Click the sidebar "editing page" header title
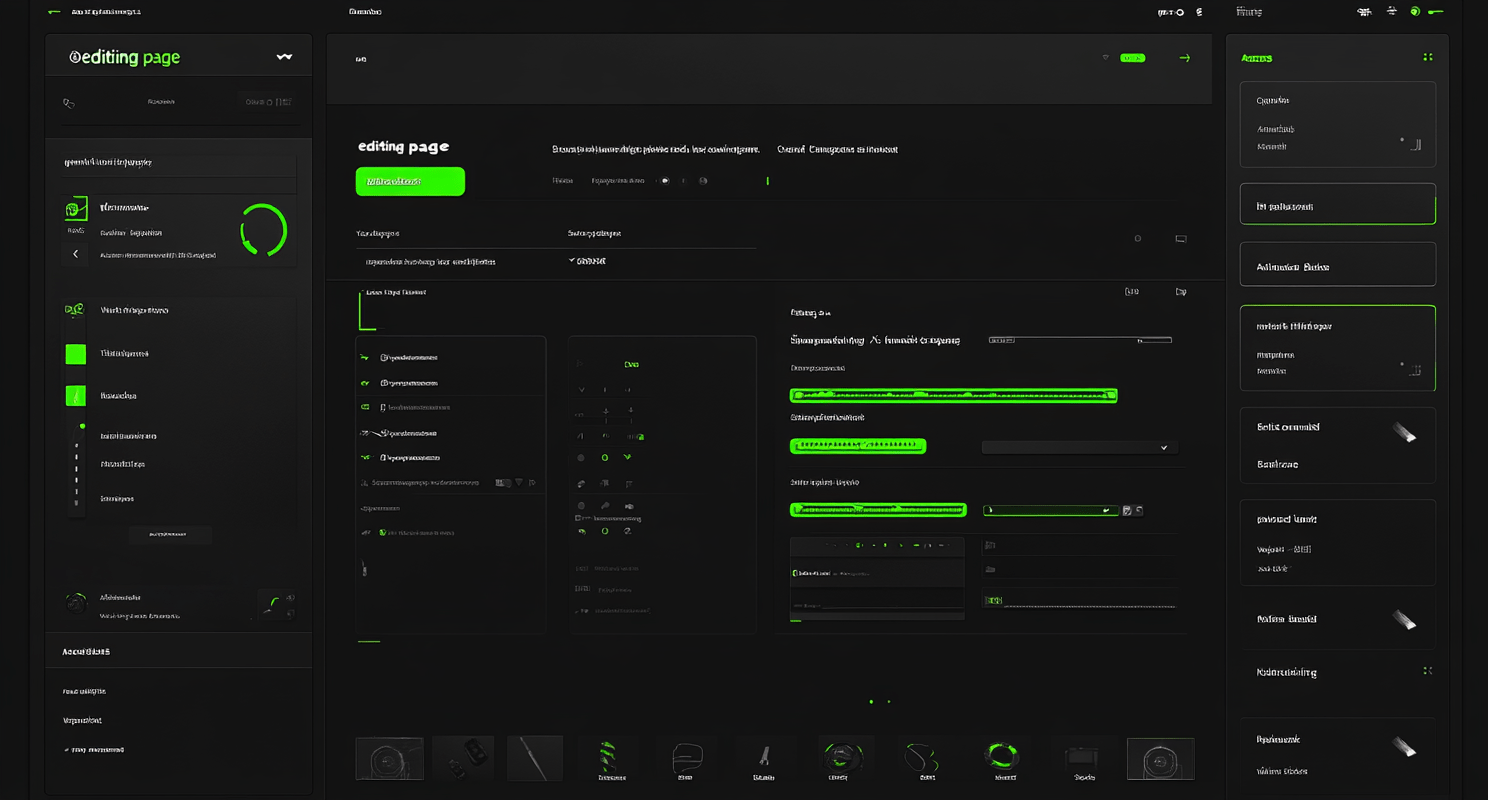Viewport: 1488px width, 800px height. coord(125,57)
